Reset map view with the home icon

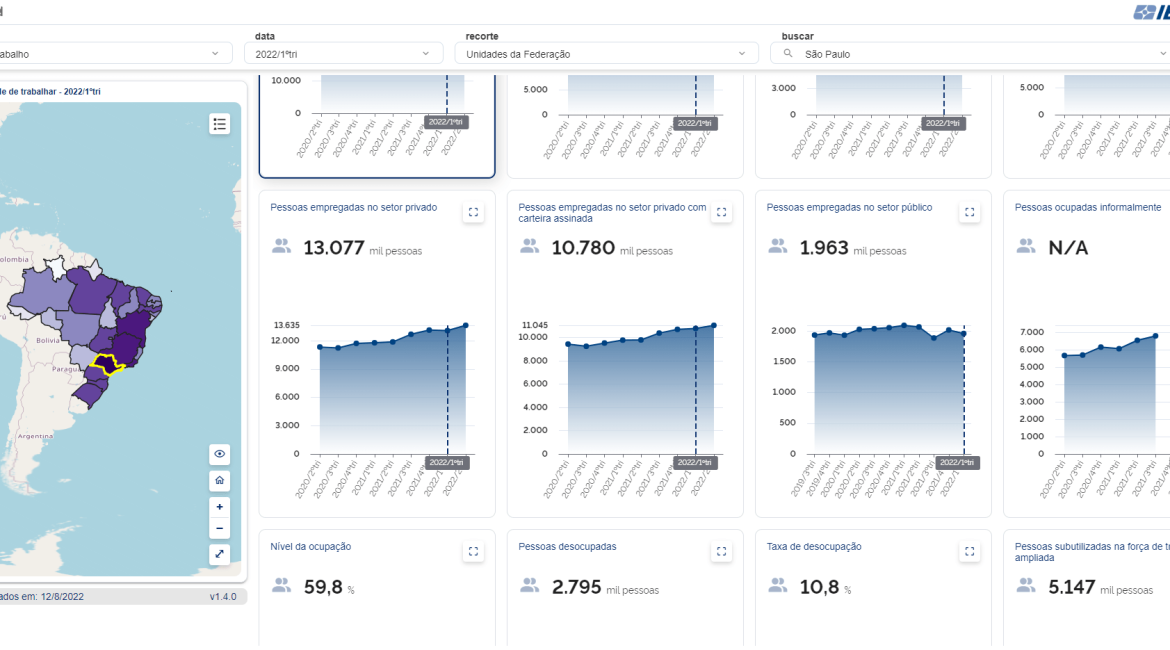point(220,481)
